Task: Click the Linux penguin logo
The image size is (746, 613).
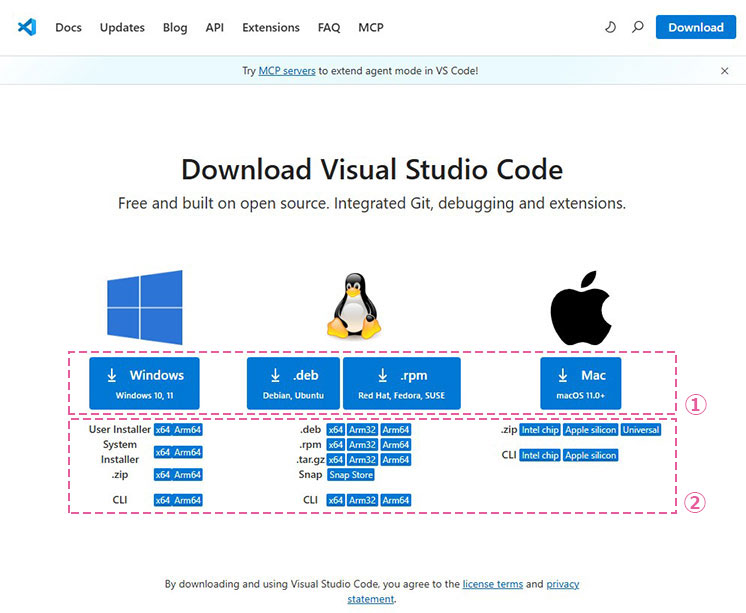Action: 354,306
